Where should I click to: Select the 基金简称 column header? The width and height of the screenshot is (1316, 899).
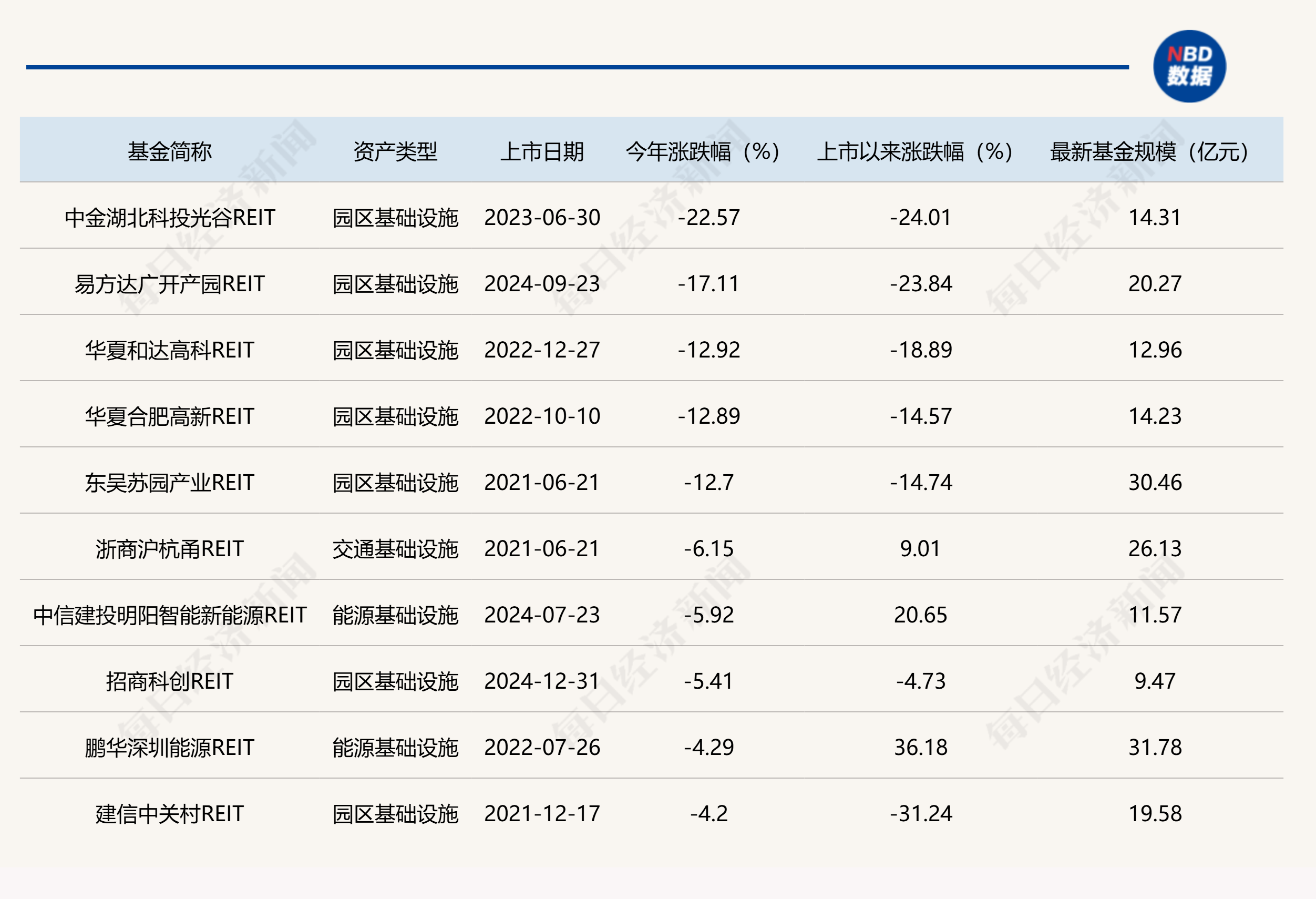[x=169, y=151]
